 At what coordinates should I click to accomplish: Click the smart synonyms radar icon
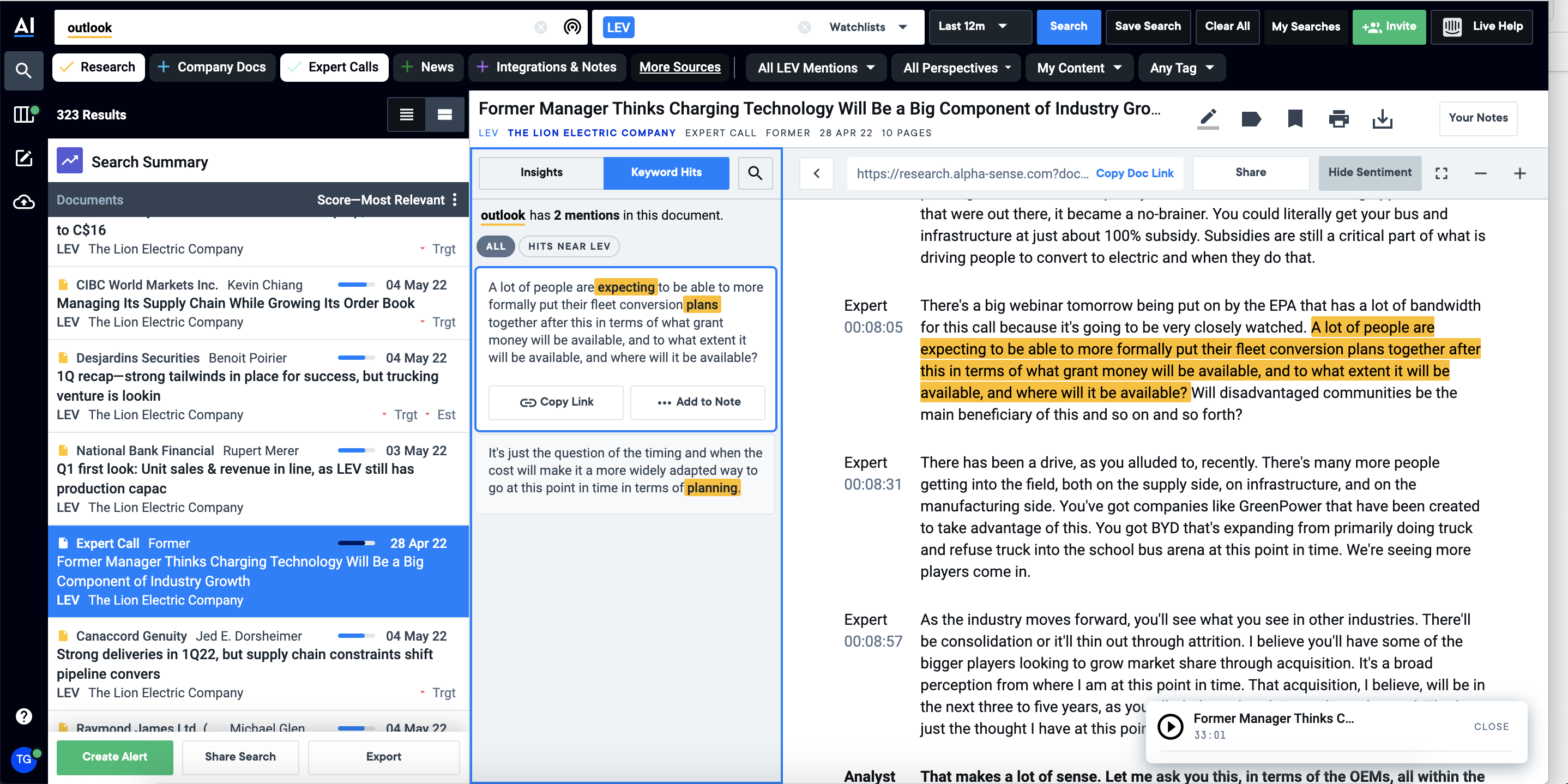tap(572, 27)
